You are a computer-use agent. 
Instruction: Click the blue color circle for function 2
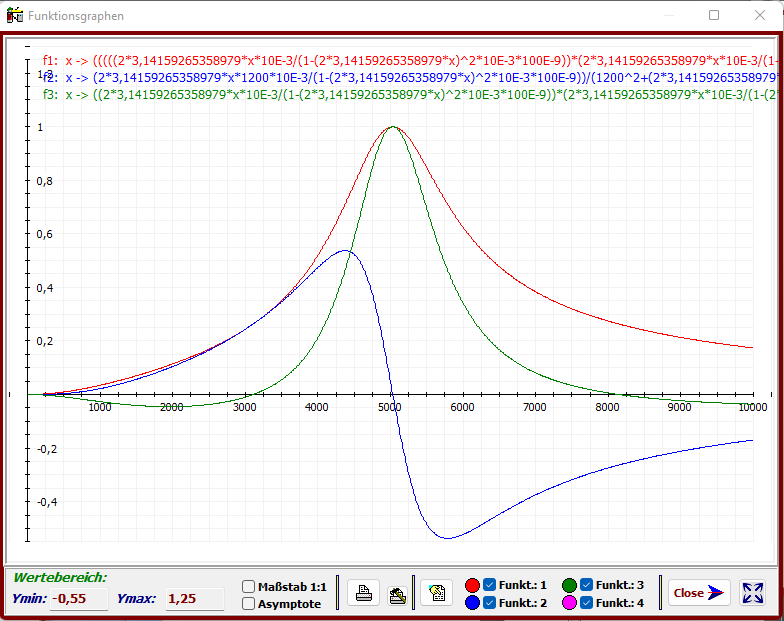coord(473,603)
